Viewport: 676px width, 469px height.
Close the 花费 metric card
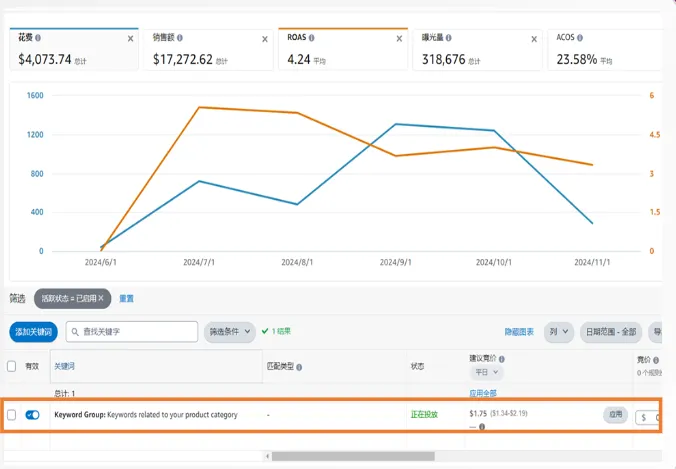point(131,39)
